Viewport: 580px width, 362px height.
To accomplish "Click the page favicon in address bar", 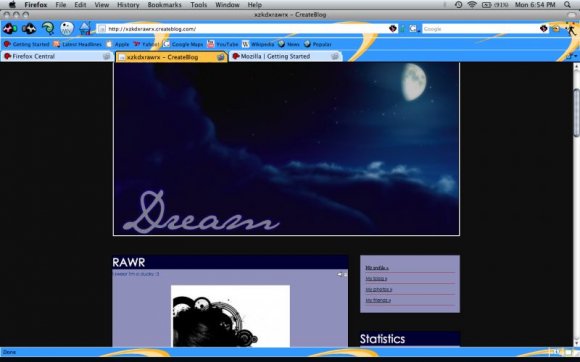I will click(102, 29).
